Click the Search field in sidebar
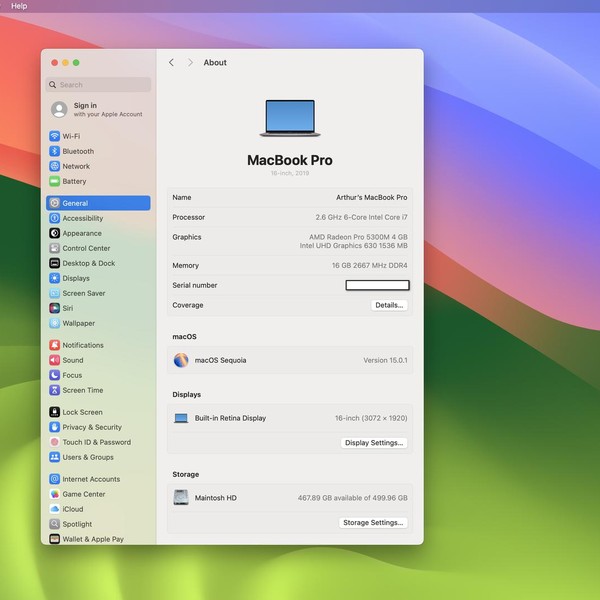The height and width of the screenshot is (600, 600). pos(98,85)
